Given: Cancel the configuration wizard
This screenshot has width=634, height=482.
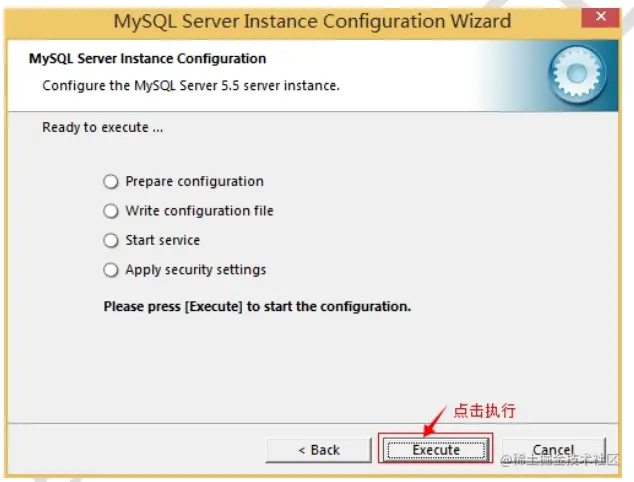Looking at the screenshot, I should tap(554, 450).
